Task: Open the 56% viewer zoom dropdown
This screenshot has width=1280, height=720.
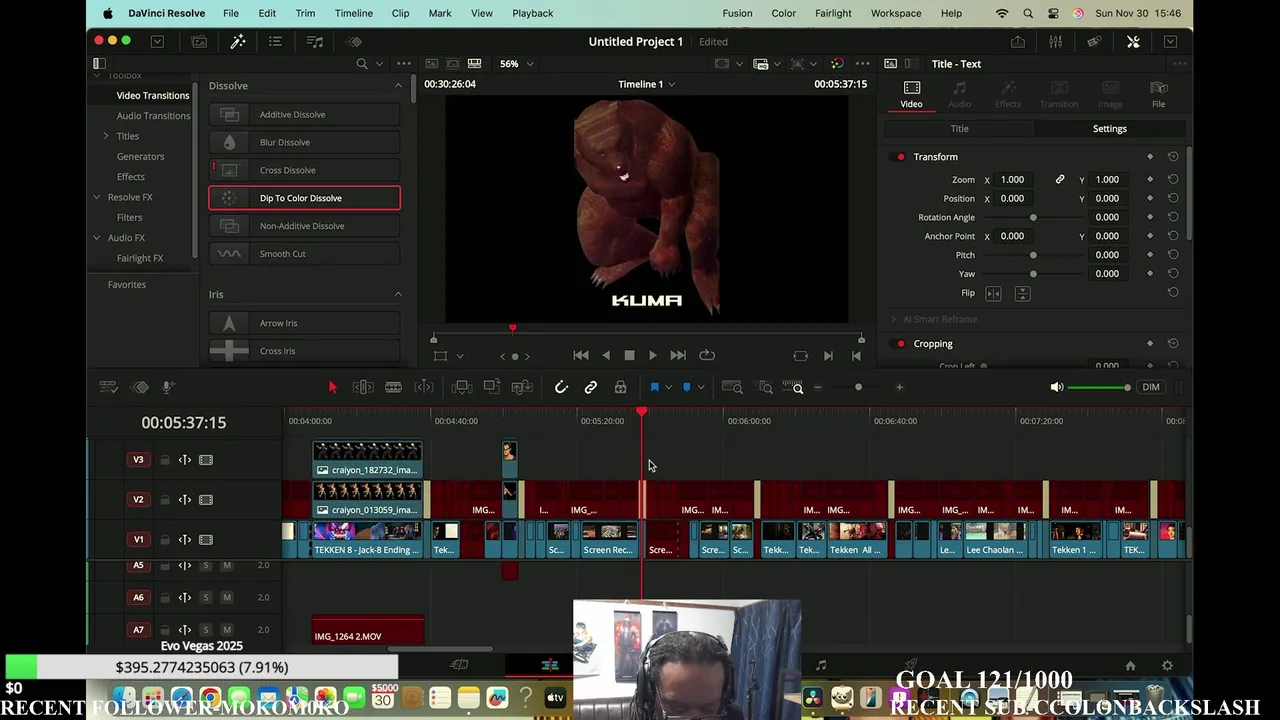Action: click(517, 64)
